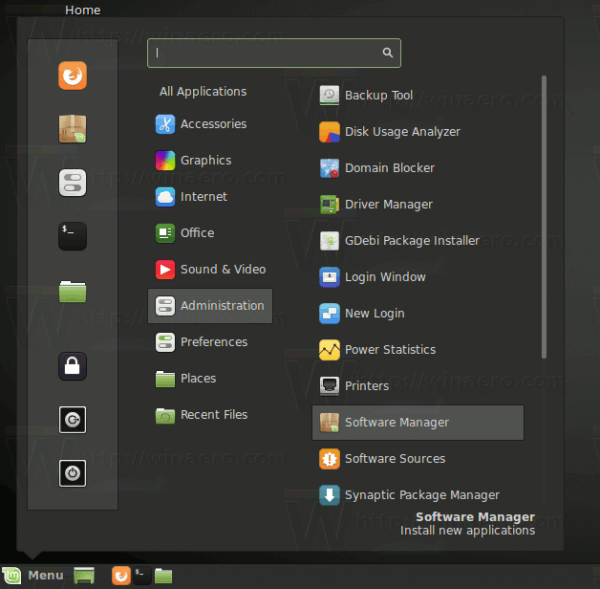
Task: Open Driver Manager
Action: click(x=418, y=204)
